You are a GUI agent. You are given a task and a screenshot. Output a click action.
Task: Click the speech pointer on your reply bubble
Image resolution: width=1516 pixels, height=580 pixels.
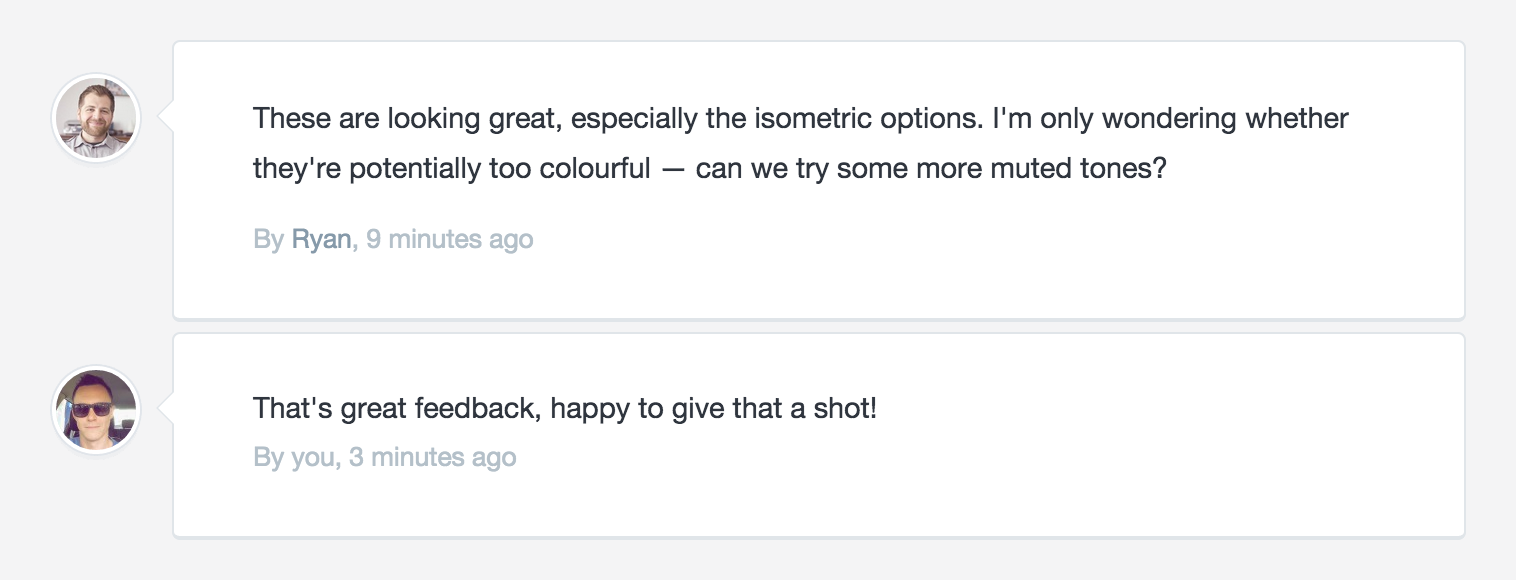(166, 408)
